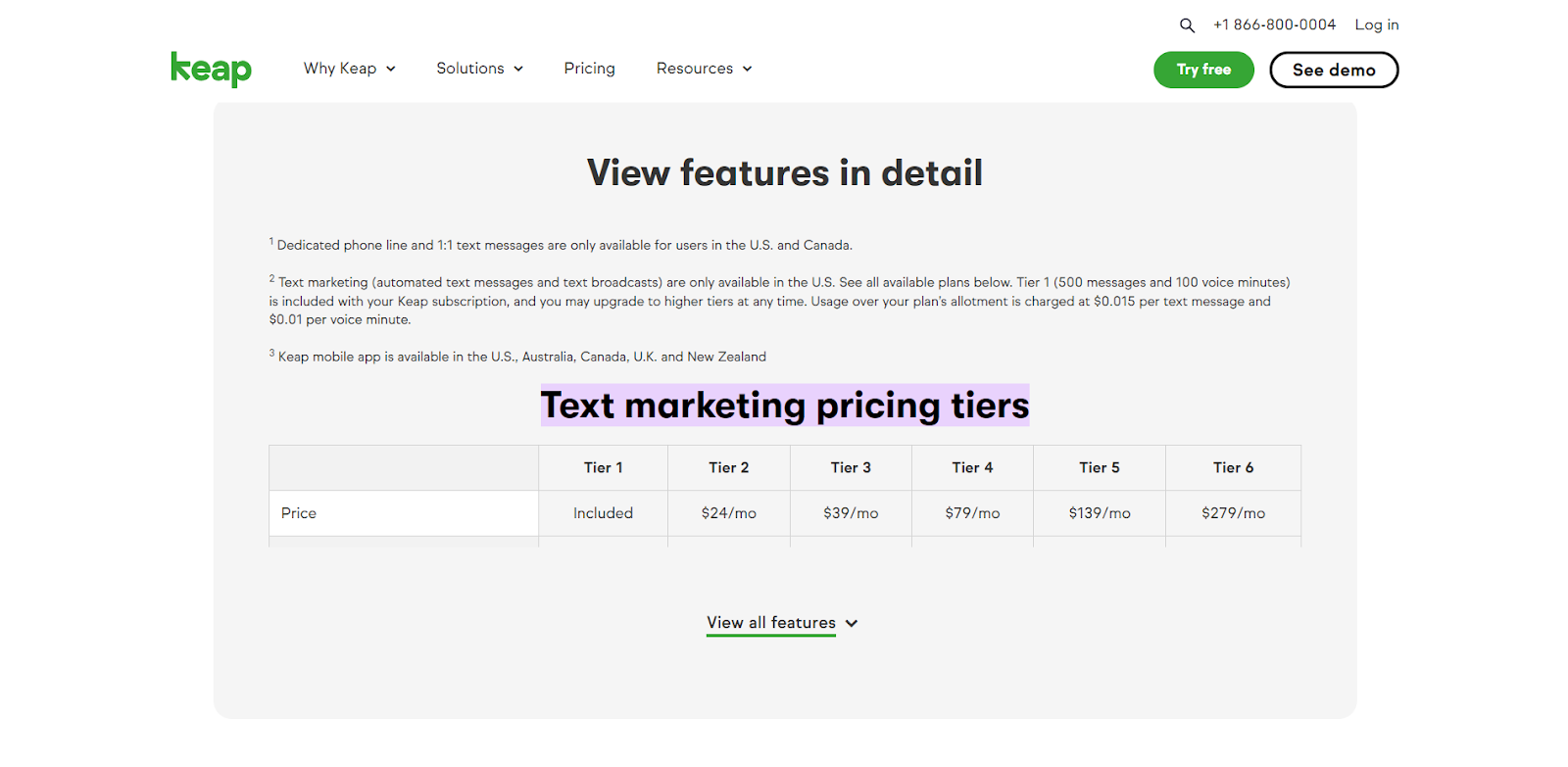Select the Tier 5 column header
The height and width of the screenshot is (767, 1568).
(1100, 468)
